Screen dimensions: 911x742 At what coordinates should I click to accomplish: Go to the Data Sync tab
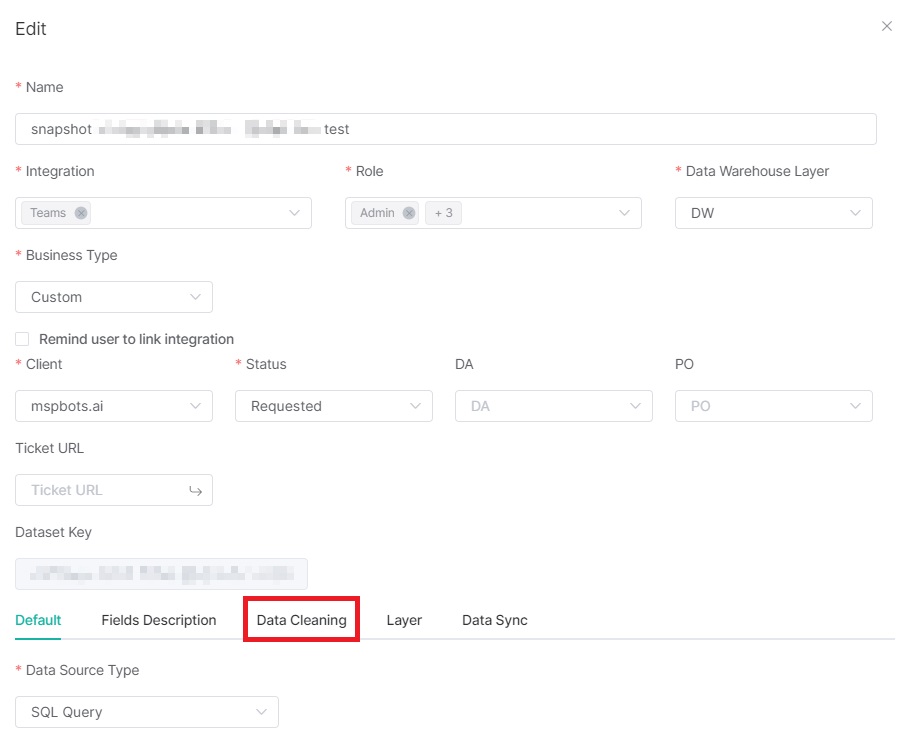[494, 620]
